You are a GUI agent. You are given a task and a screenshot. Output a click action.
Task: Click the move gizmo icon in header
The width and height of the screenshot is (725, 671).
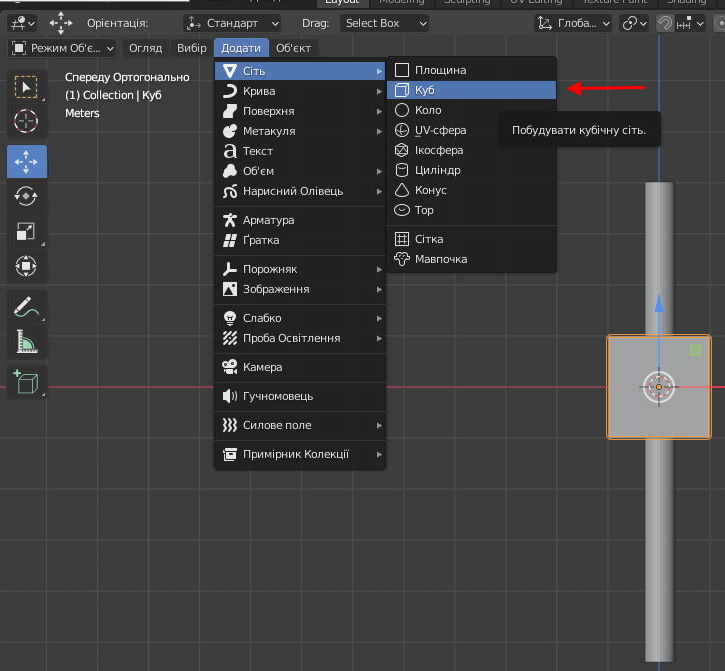[61, 23]
